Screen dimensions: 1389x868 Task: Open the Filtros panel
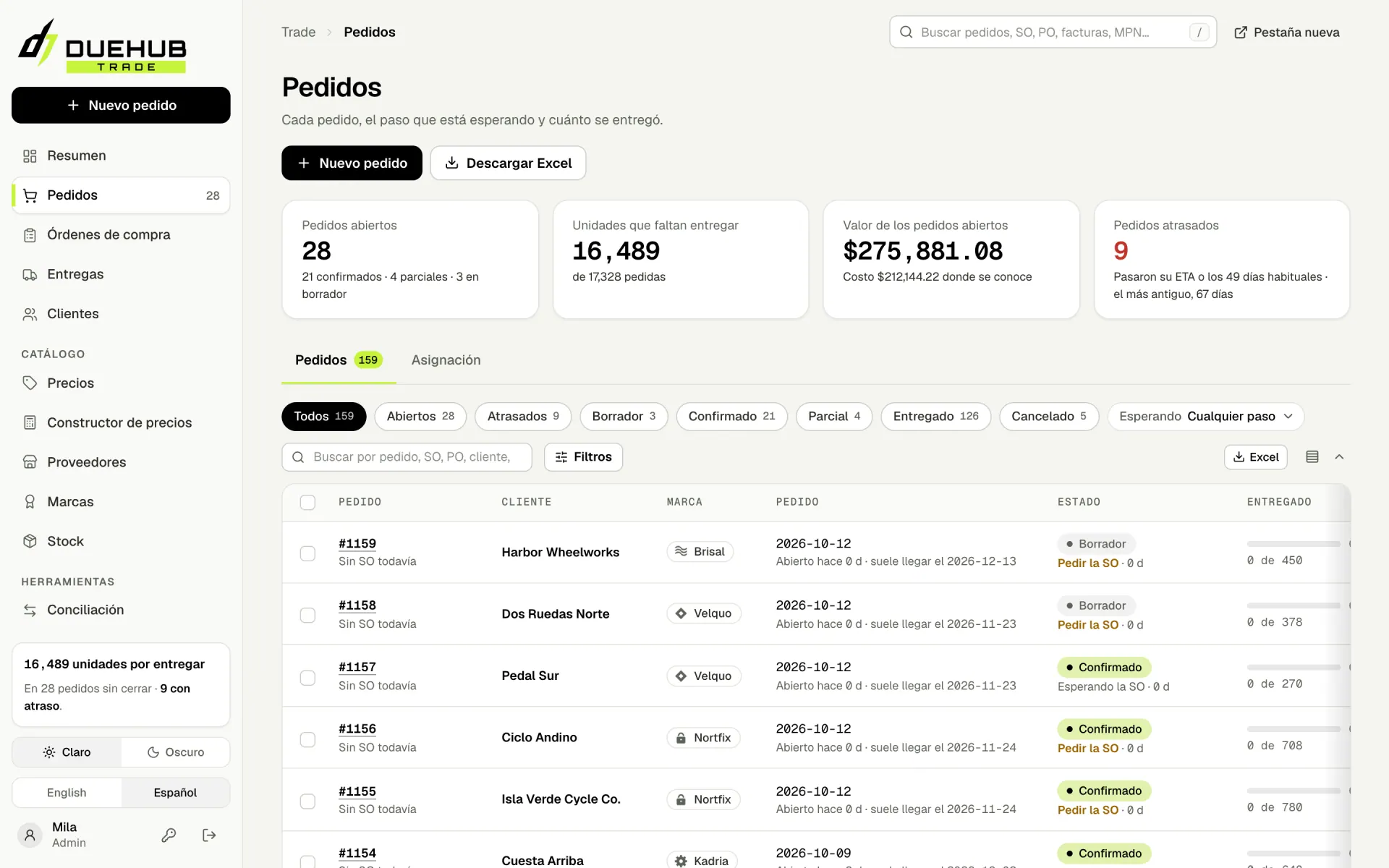click(583, 457)
